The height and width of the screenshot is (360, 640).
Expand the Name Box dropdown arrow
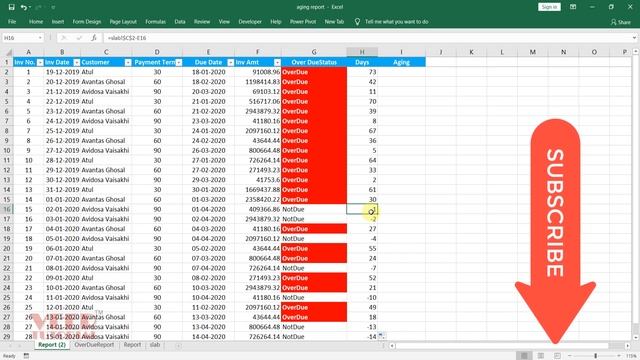coord(40,38)
